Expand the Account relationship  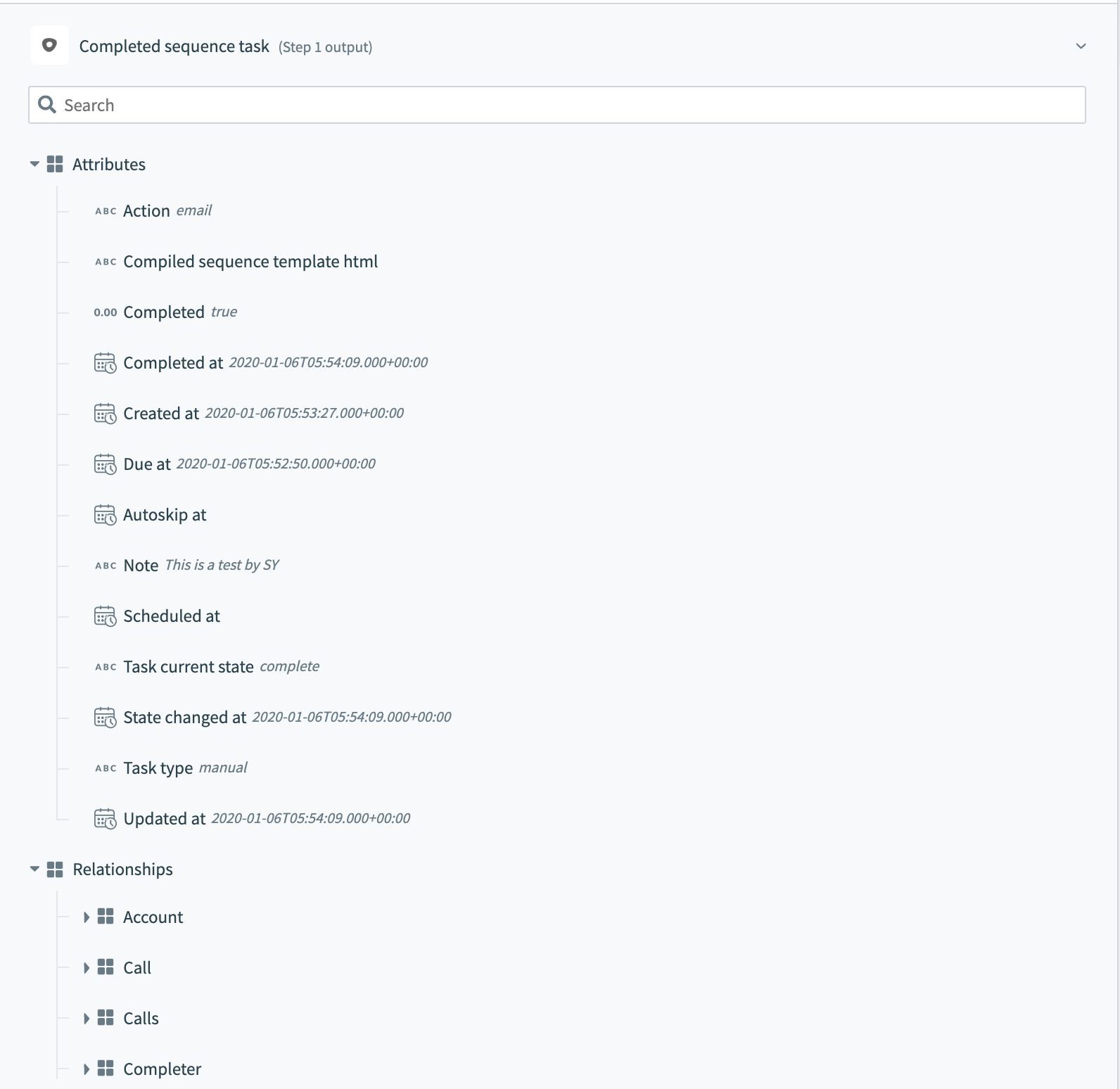[x=87, y=917]
